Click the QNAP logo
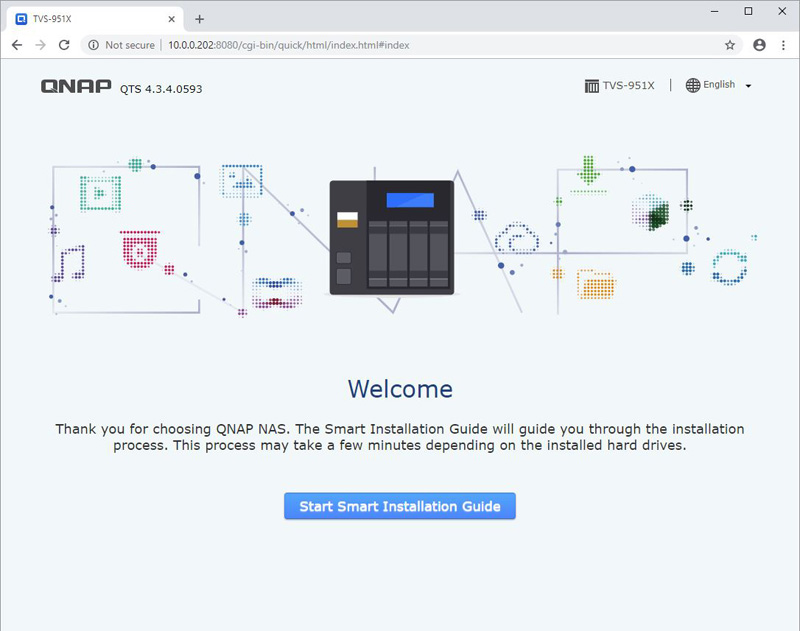This screenshot has width=800, height=631. pyautogui.click(x=76, y=86)
